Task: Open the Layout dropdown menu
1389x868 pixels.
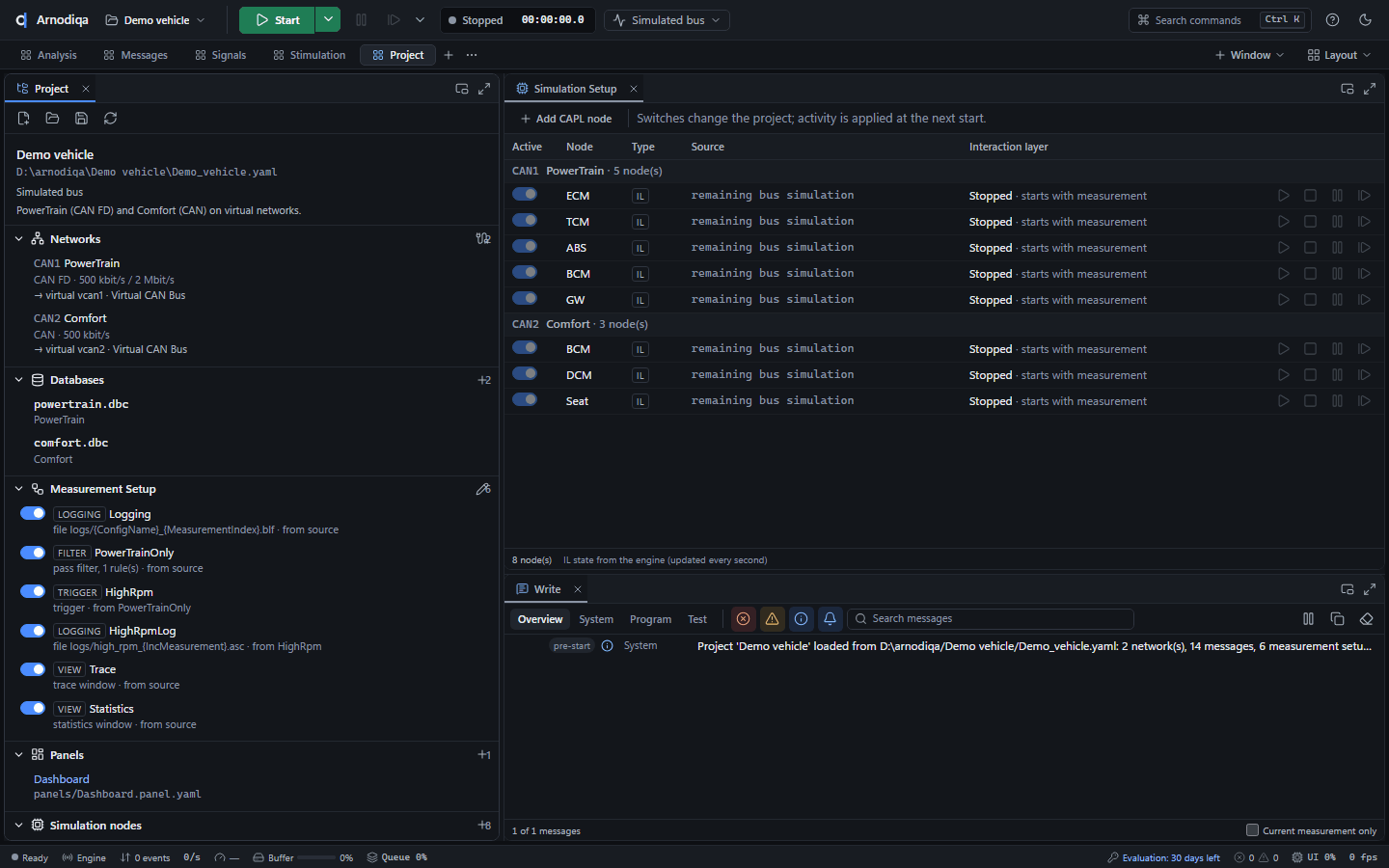Action: [1339, 55]
